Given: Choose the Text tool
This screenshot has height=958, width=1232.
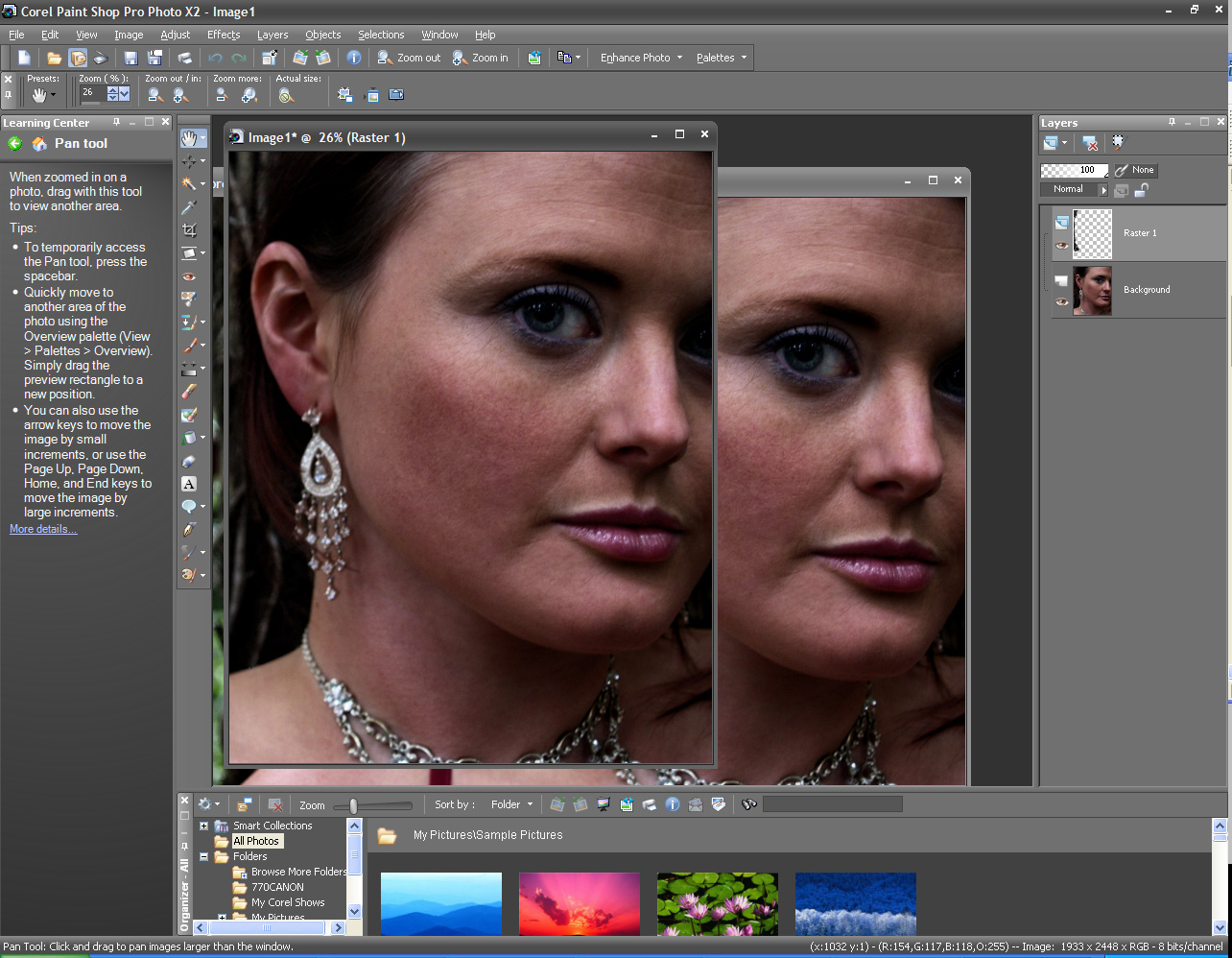Looking at the screenshot, I should [189, 484].
